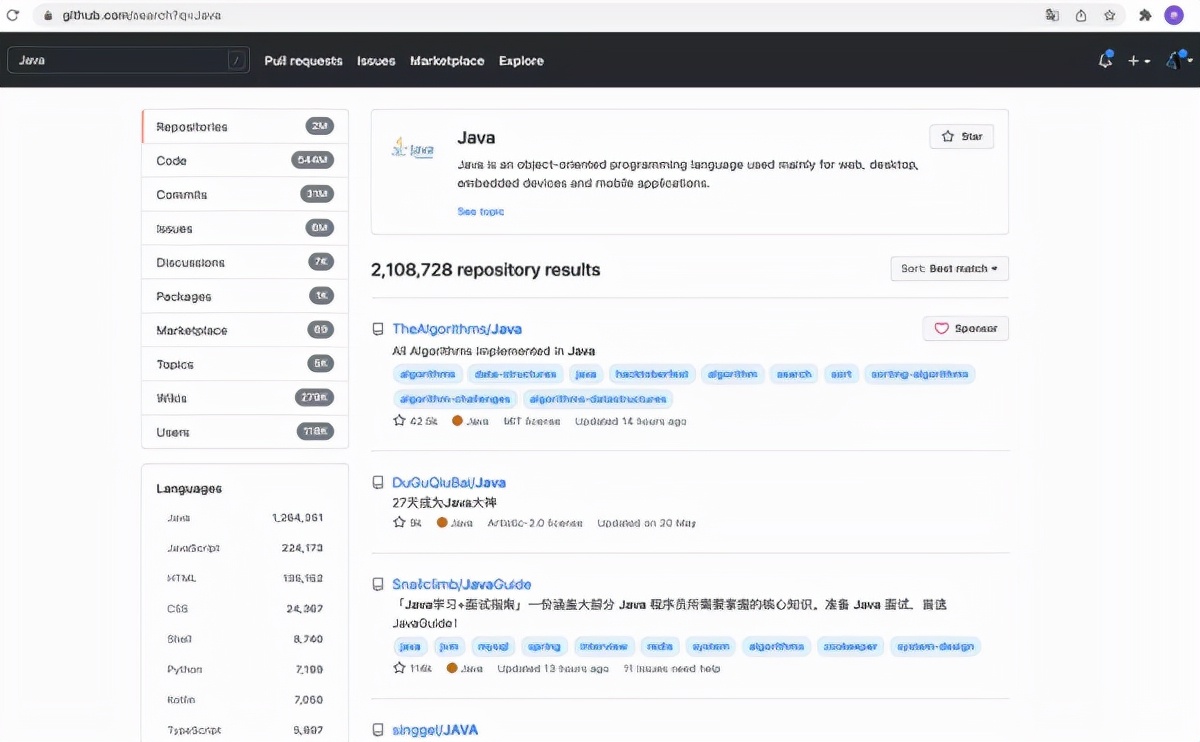1200x742 pixels.
Task: Open the browser extensions puzzle icon
Action: [1145, 15]
